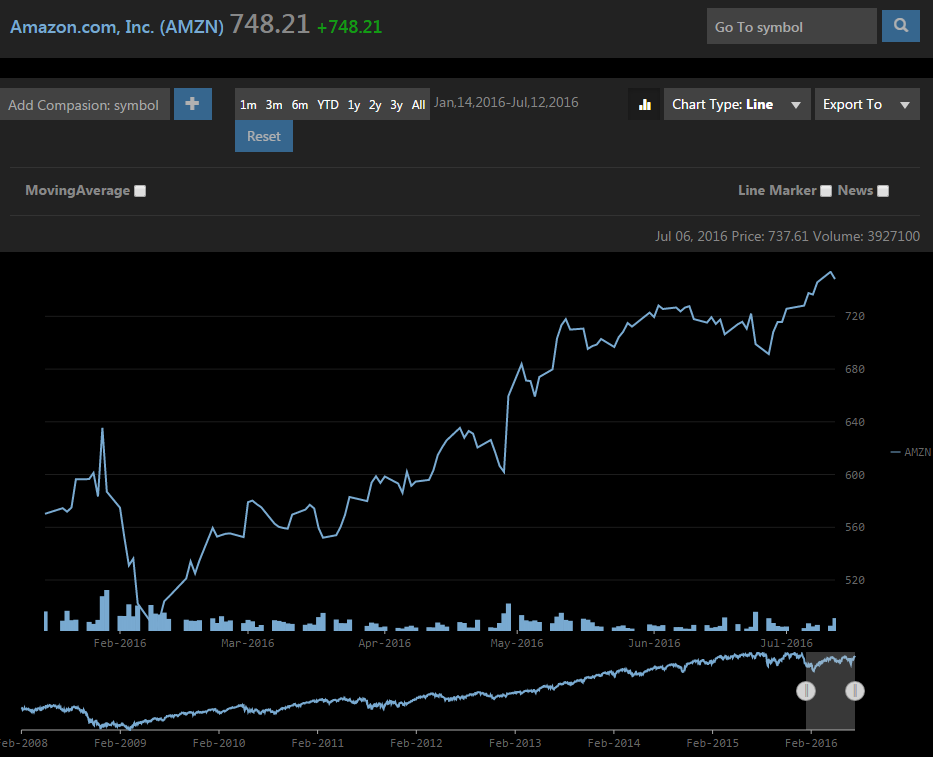
Task: Click the Jul 06, 2016 price readout
Action: [x=787, y=236]
